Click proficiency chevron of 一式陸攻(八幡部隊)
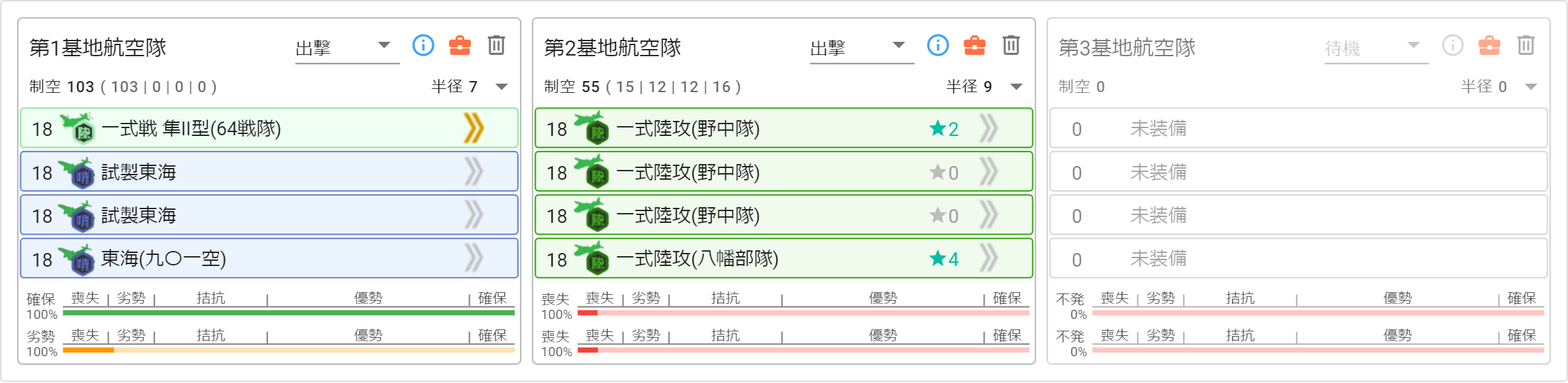The image size is (1568, 383). tap(988, 258)
